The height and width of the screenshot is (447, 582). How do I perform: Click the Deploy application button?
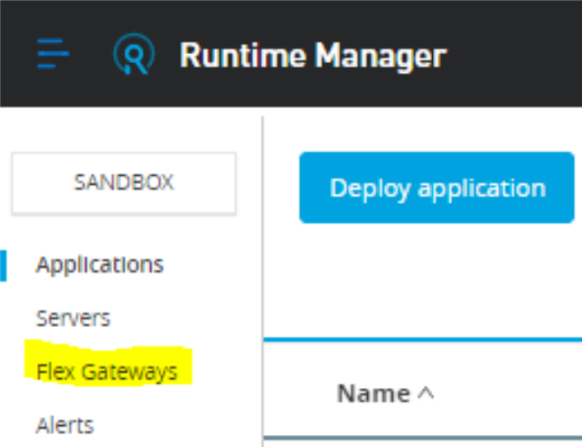tap(437, 187)
